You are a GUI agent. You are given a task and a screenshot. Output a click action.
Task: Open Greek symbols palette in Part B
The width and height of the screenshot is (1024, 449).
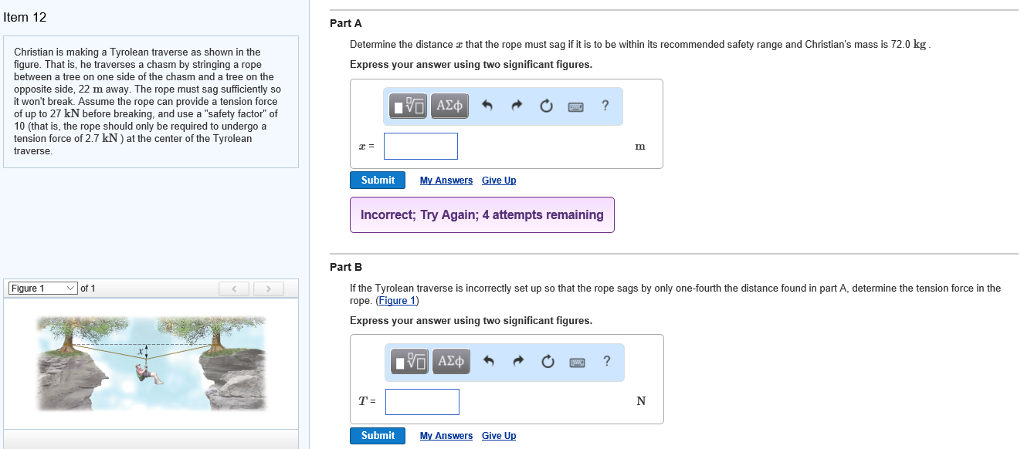(x=446, y=361)
